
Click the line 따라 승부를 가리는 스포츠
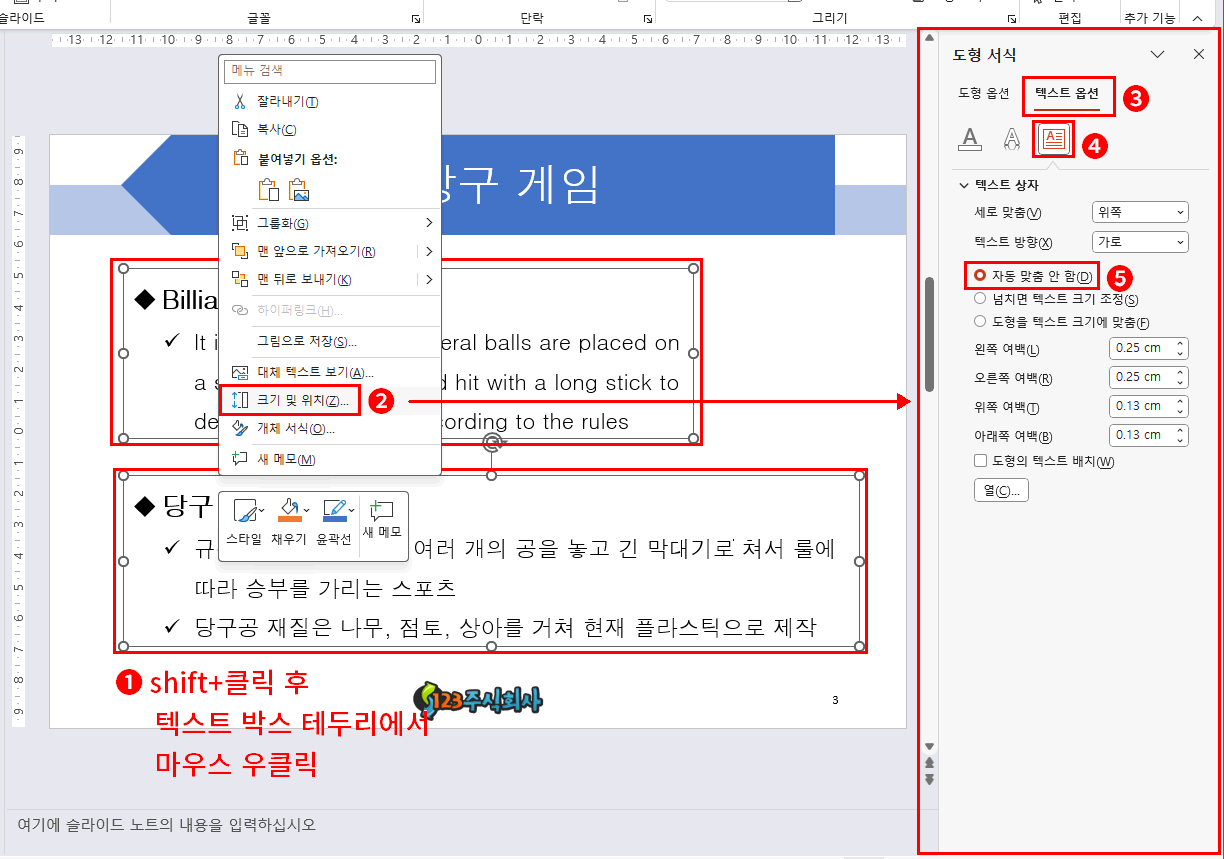pos(325,587)
